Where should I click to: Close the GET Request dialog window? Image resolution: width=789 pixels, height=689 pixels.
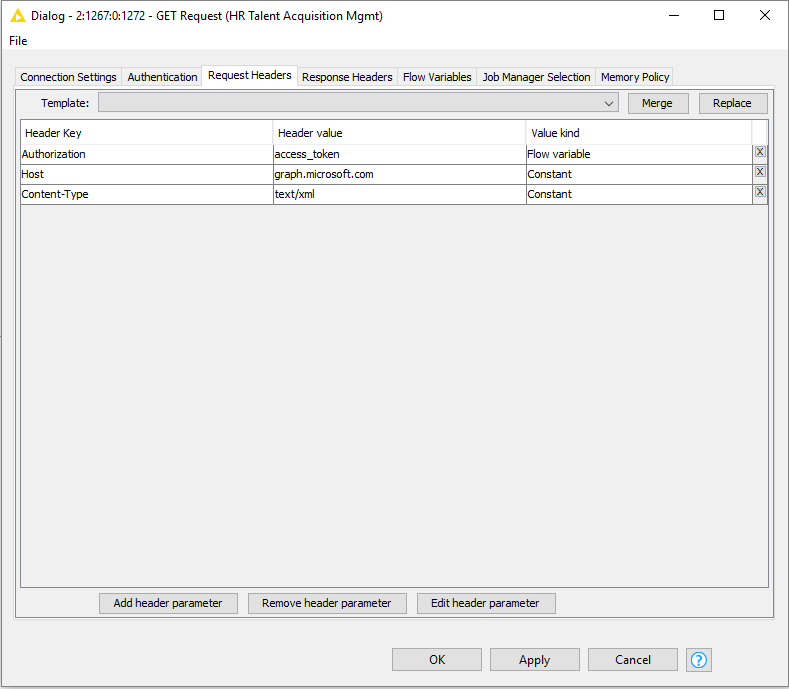click(765, 16)
